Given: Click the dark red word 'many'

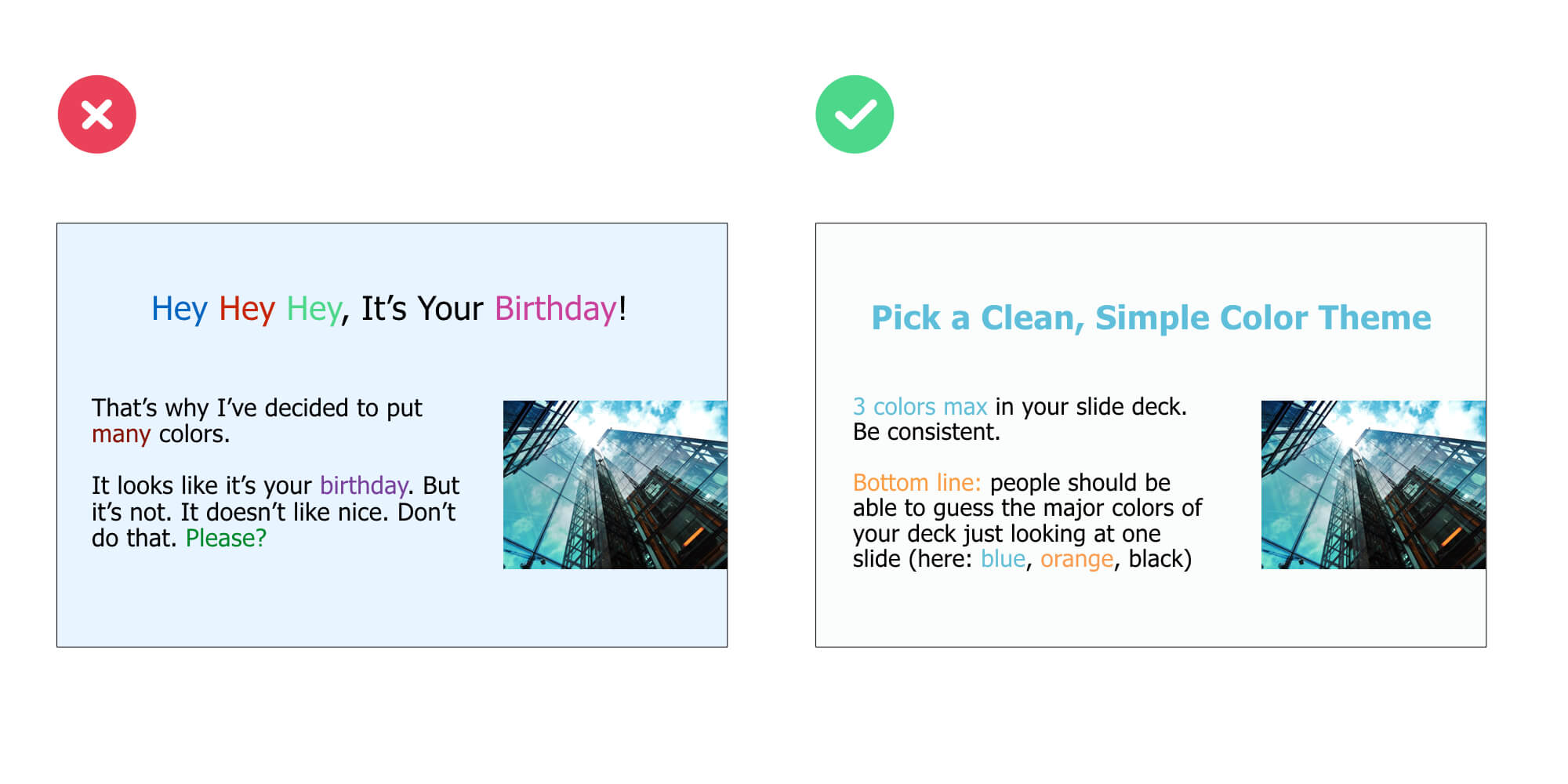Looking at the screenshot, I should pos(121,434).
